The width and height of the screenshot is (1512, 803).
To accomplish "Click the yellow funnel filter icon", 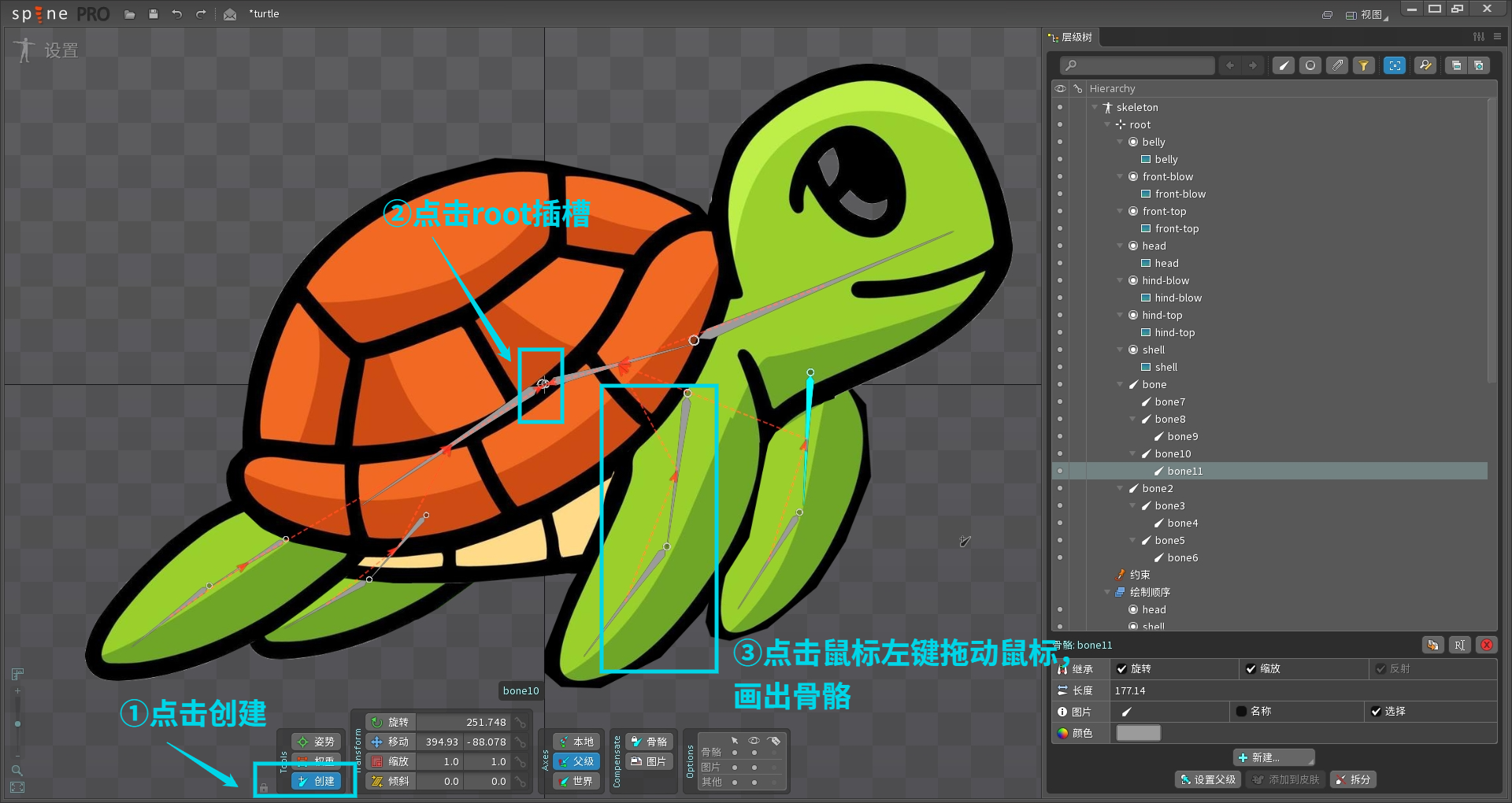I will (x=1364, y=65).
